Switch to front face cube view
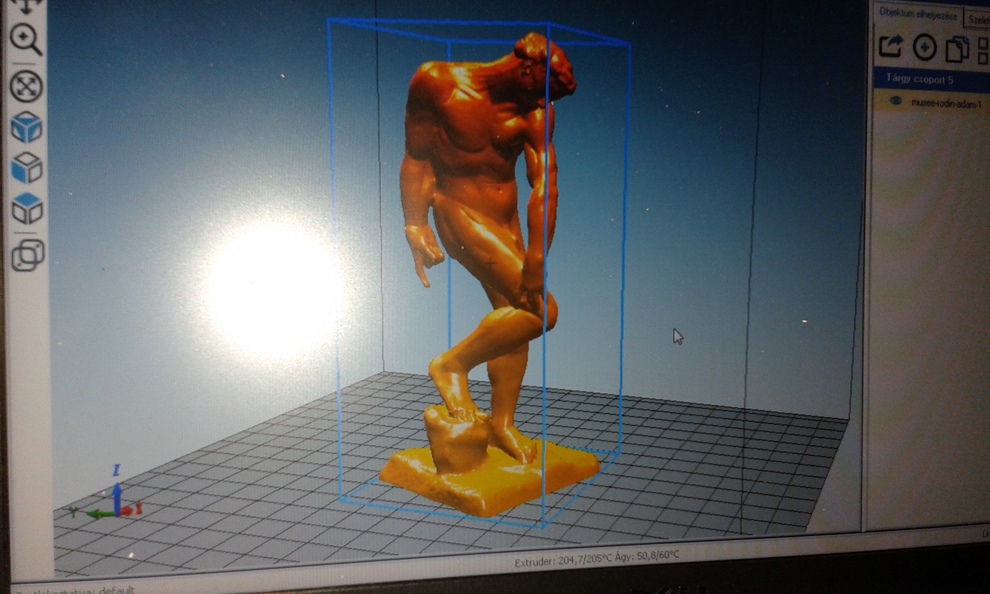Image resolution: width=990 pixels, height=594 pixels. 26,168
